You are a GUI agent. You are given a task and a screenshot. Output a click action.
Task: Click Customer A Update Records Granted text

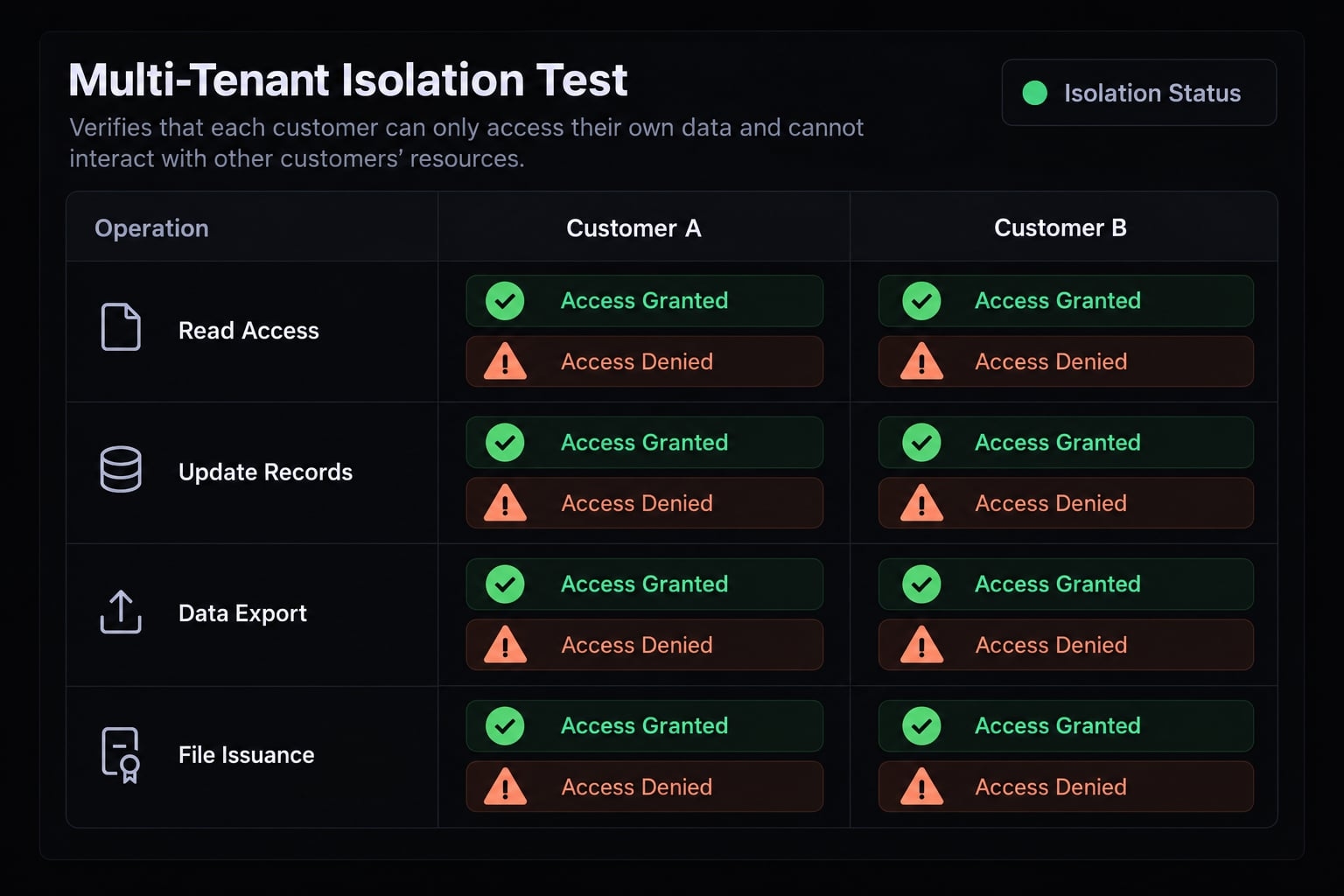644,443
